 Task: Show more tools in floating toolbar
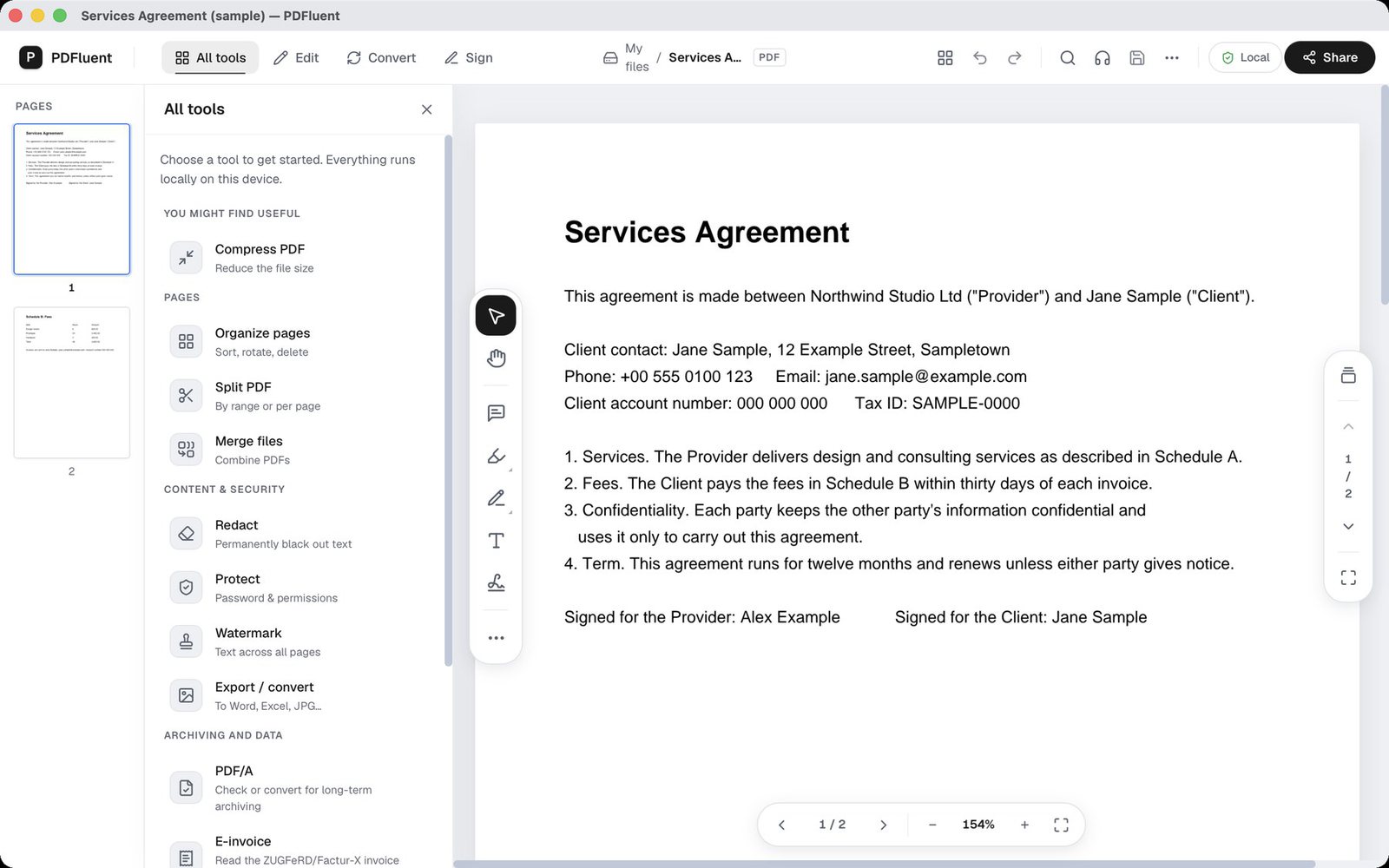pos(496,638)
